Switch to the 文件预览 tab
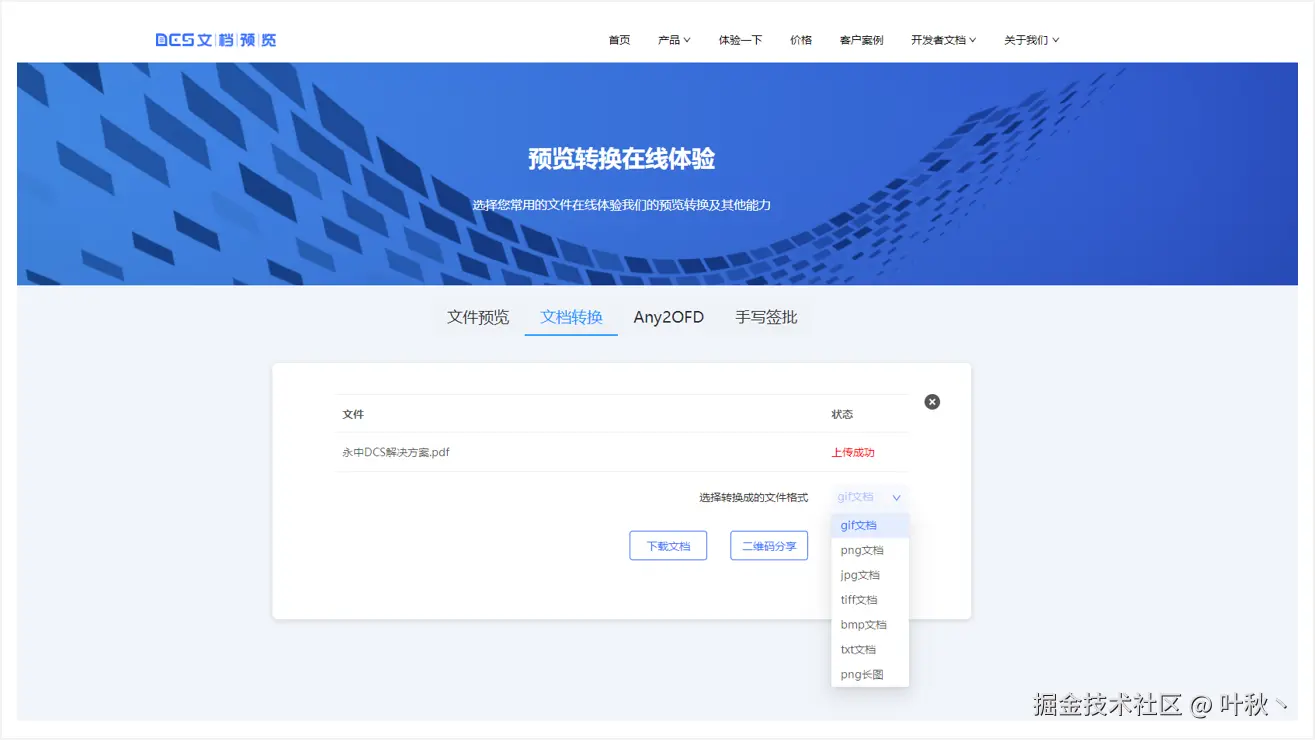This screenshot has width=1315, height=740. [477, 316]
